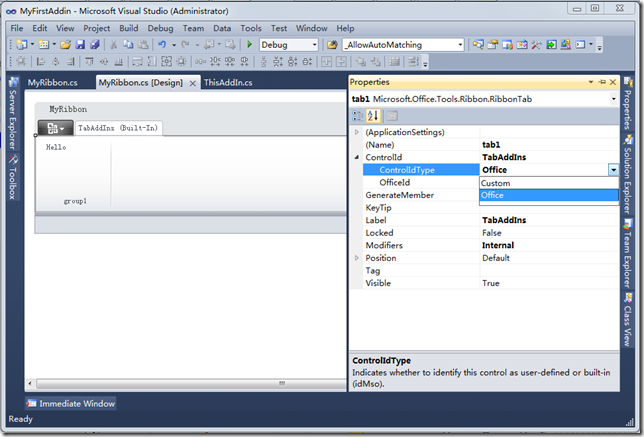Expand the Position property
The image size is (644, 437).
click(356, 258)
